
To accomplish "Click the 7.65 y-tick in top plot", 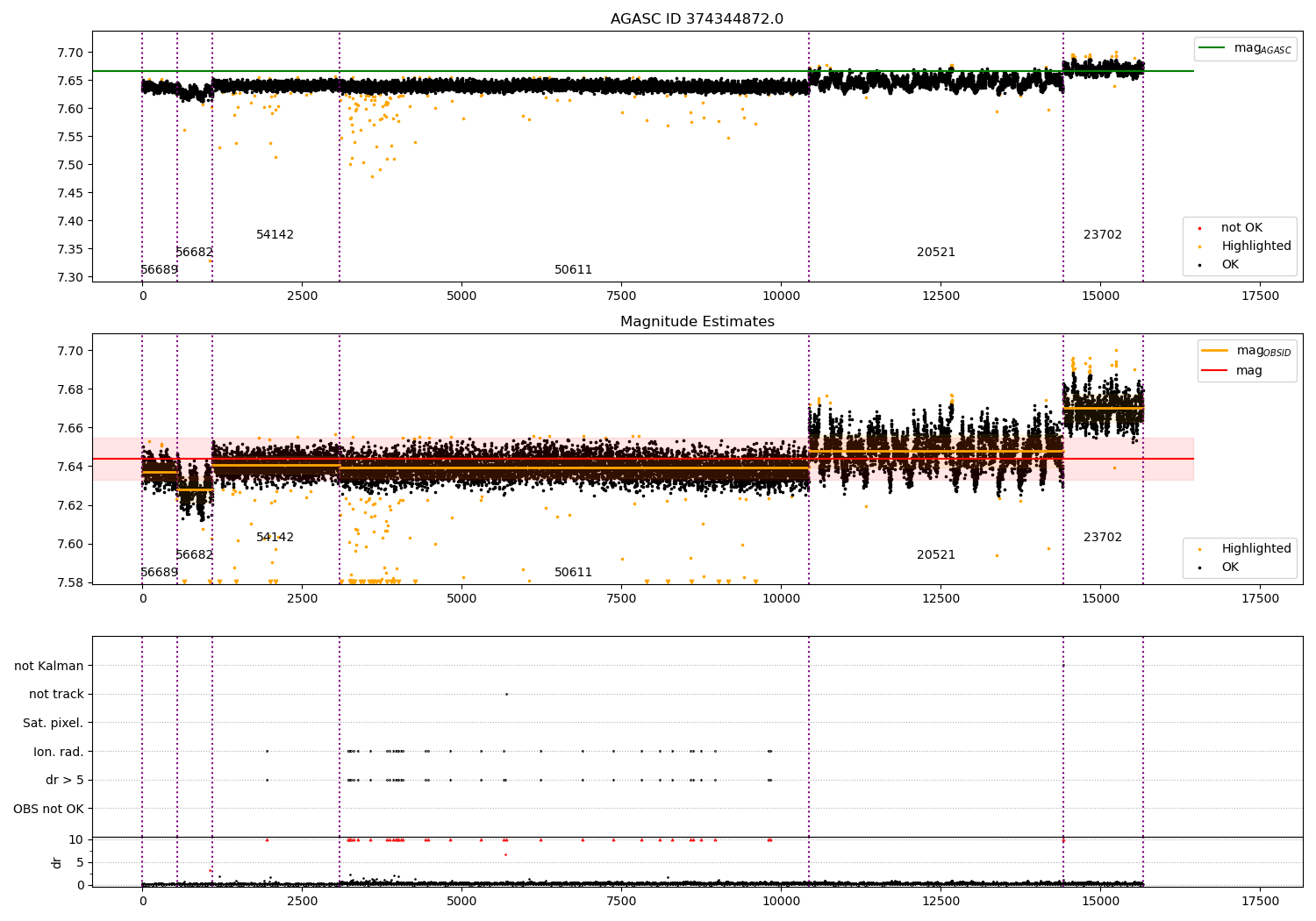I will (x=70, y=81).
